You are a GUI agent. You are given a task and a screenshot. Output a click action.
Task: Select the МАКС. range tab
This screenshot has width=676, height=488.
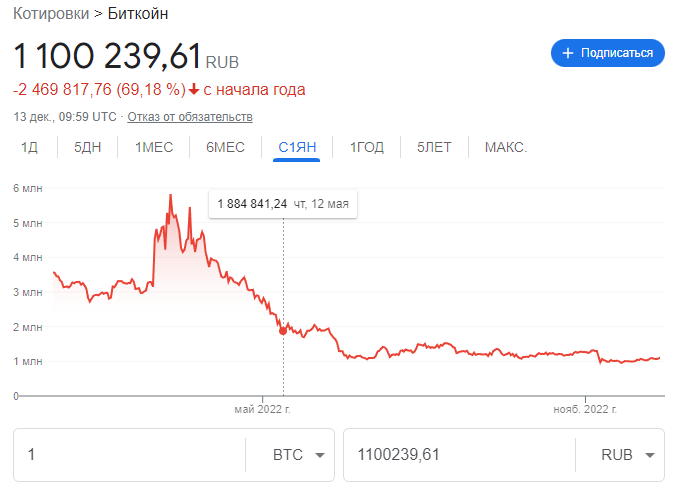pyautogui.click(x=505, y=147)
